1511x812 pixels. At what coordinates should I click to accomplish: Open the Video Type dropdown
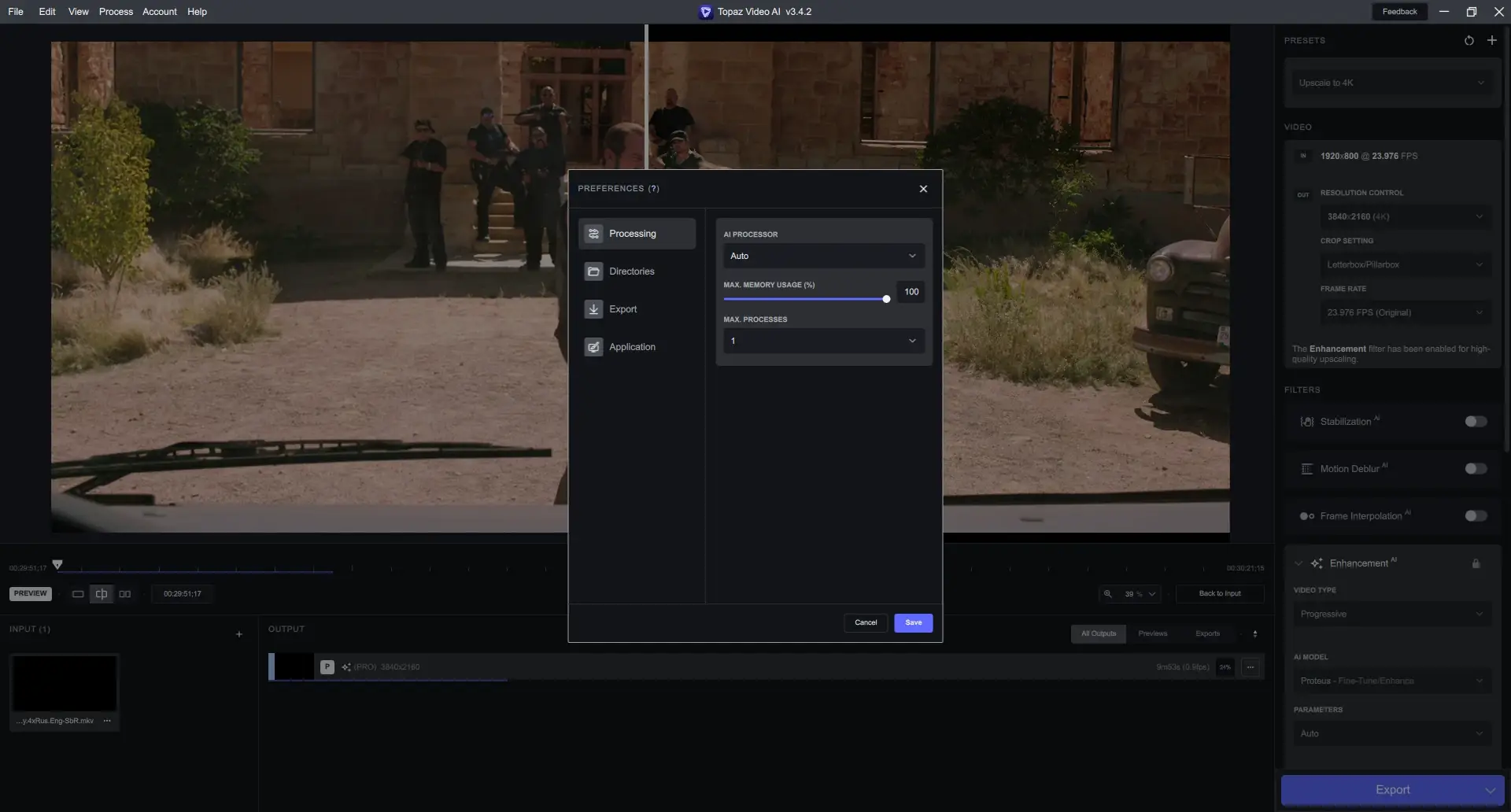pyautogui.click(x=1392, y=614)
